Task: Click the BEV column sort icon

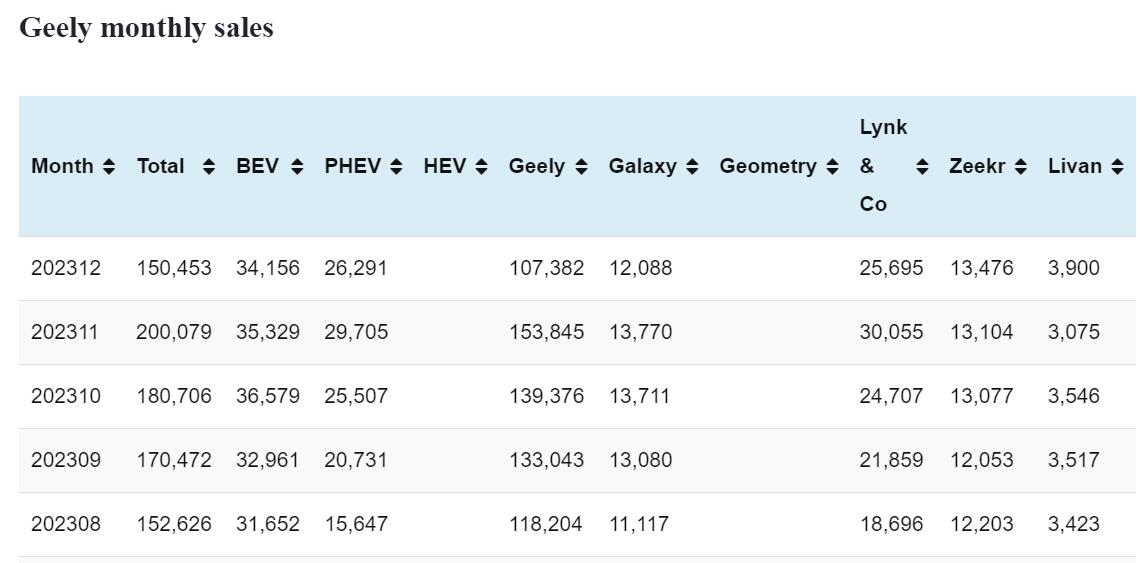Action: point(297,167)
